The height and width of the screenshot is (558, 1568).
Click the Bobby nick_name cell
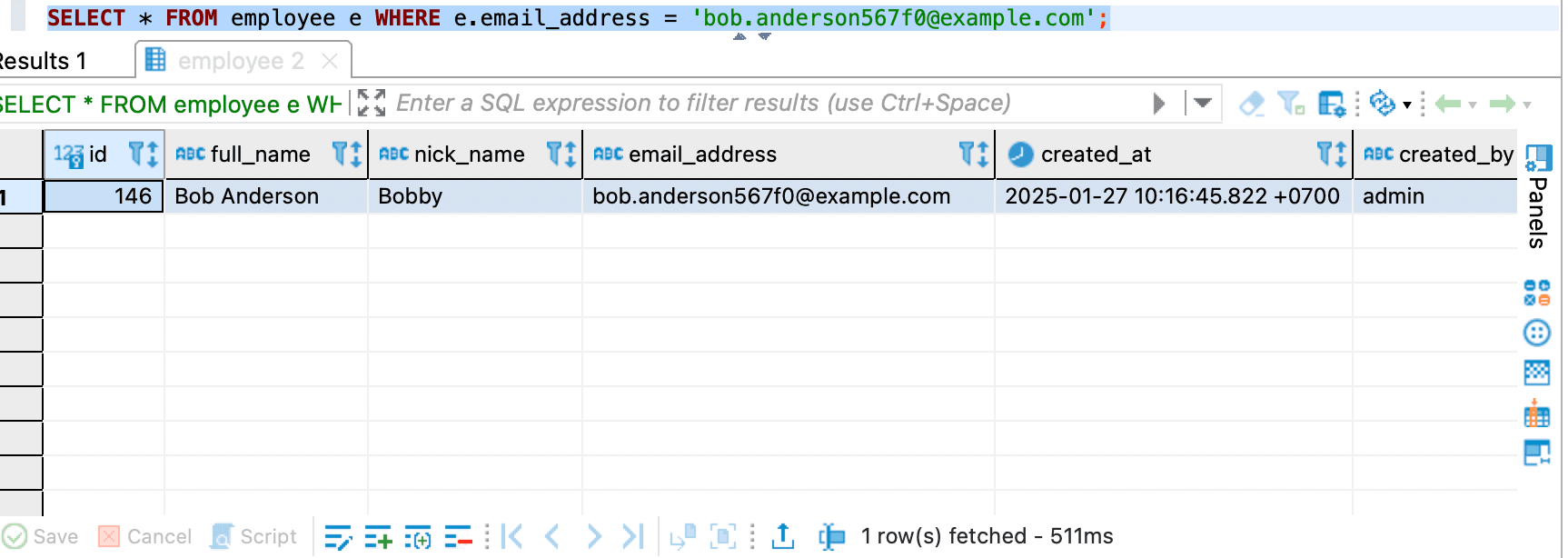475,196
